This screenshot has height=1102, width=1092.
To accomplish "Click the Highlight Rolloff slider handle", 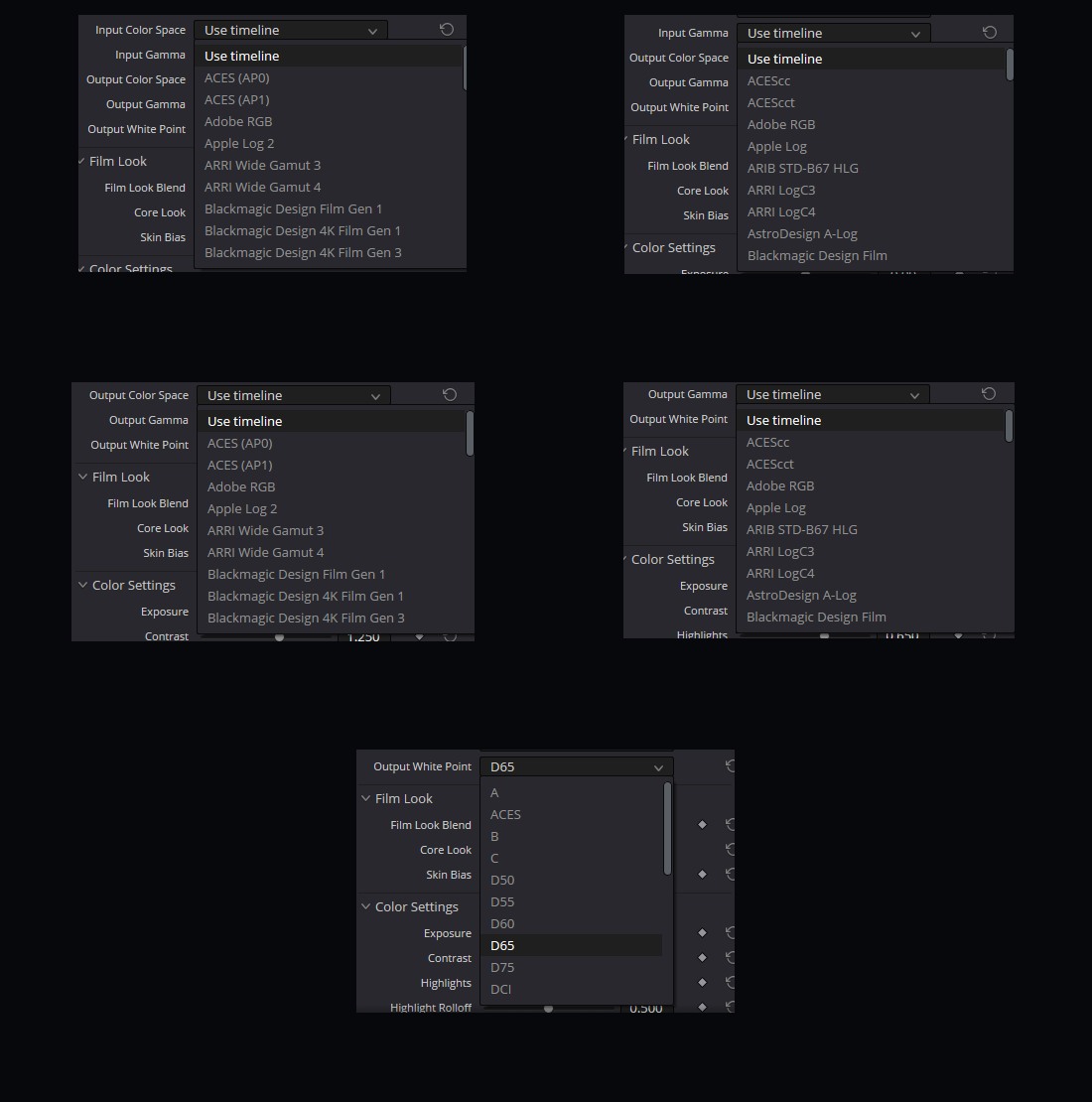I will 548,1009.
